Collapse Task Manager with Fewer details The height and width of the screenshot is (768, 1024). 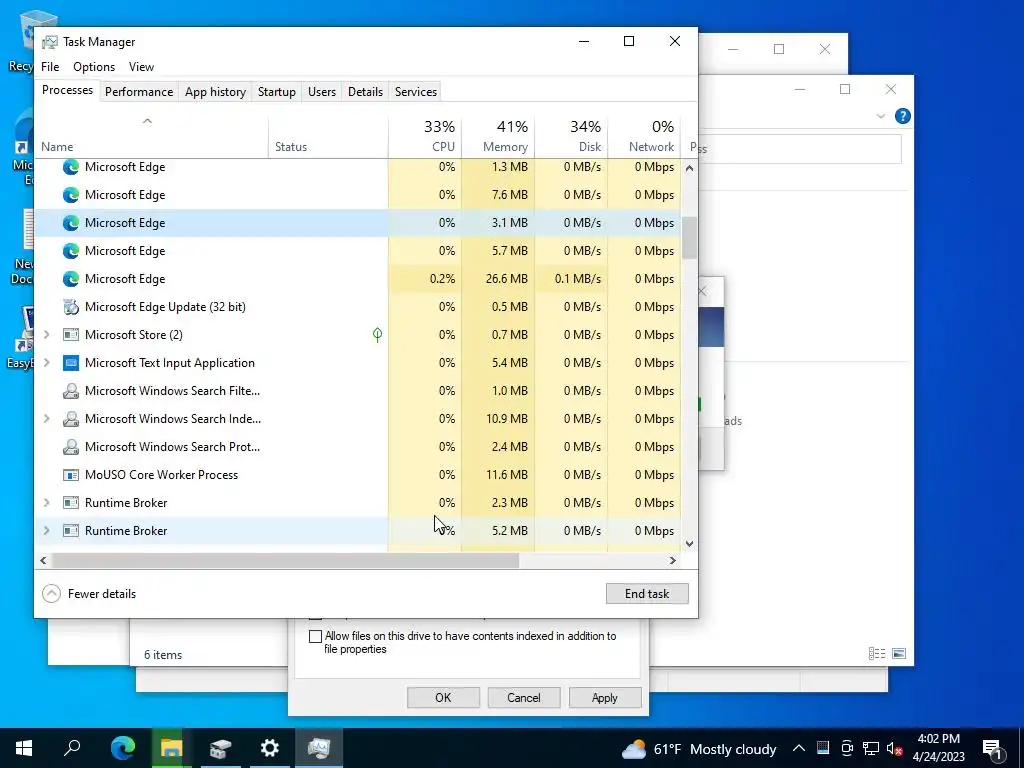pos(89,594)
